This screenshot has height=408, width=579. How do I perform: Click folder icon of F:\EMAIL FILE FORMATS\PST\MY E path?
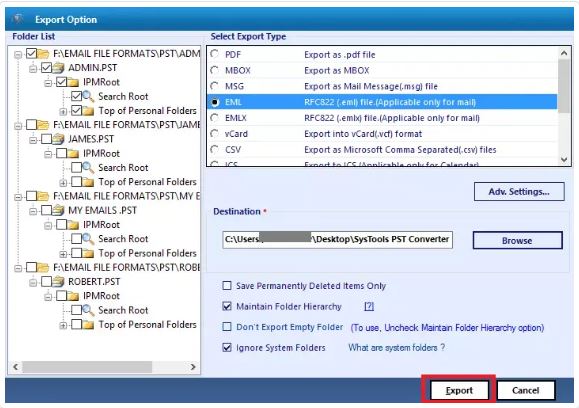[43, 196]
